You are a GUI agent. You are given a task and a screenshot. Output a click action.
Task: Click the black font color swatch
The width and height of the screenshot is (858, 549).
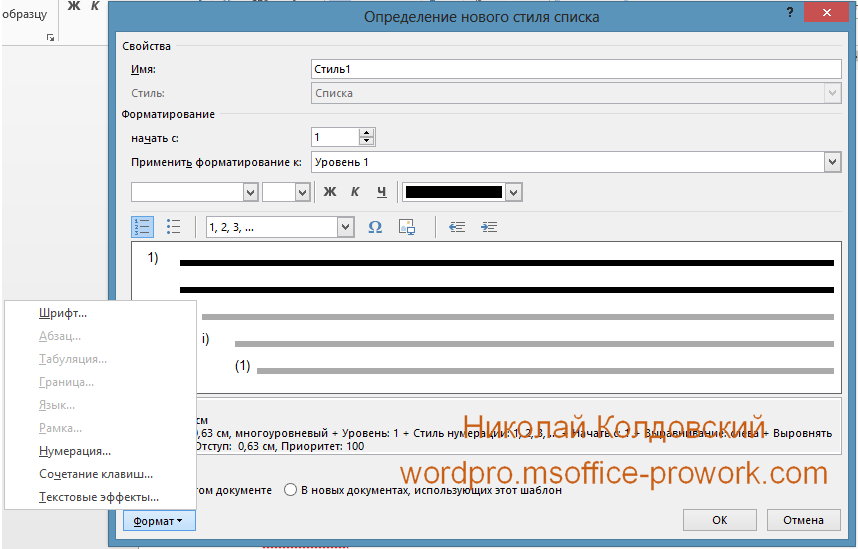point(454,192)
